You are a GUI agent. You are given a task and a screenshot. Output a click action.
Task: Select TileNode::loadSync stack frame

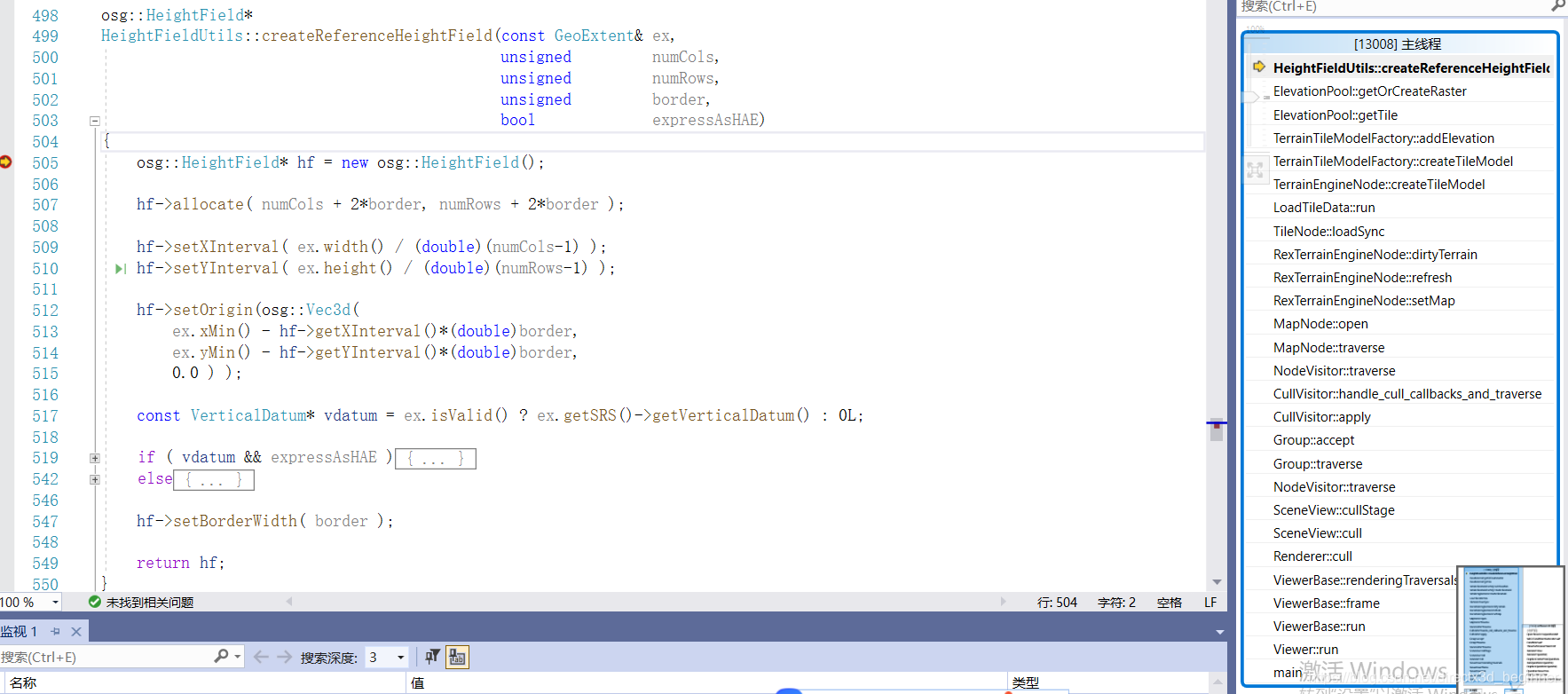(1328, 232)
